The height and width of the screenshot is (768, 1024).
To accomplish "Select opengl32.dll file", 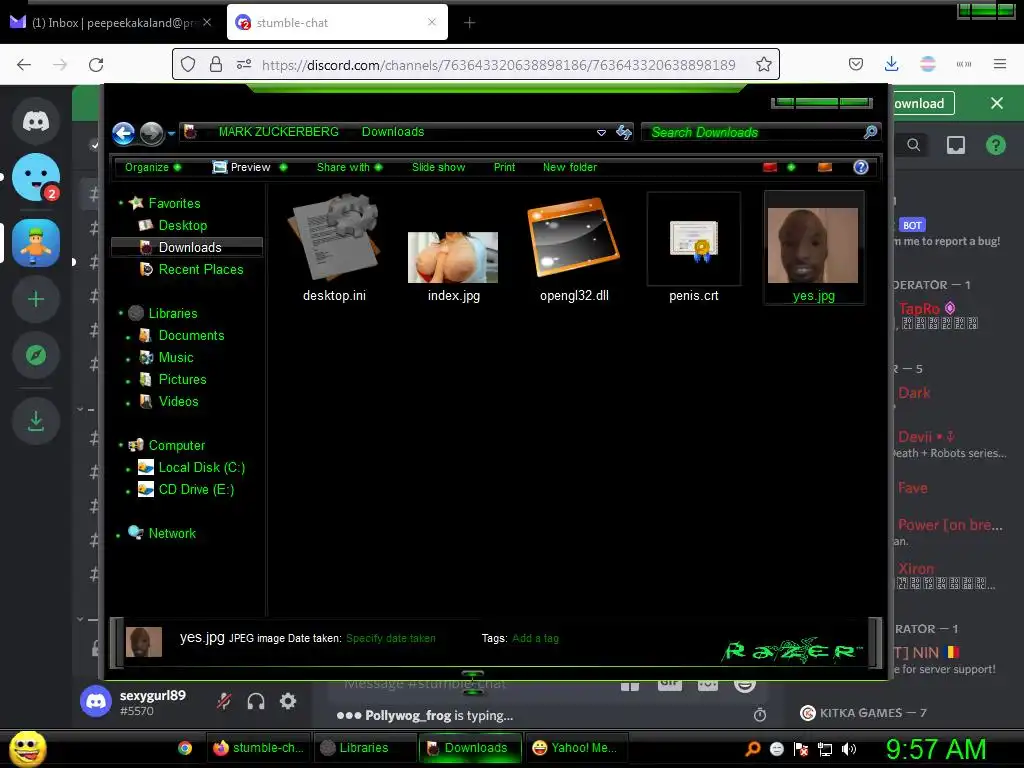I will pyautogui.click(x=574, y=248).
